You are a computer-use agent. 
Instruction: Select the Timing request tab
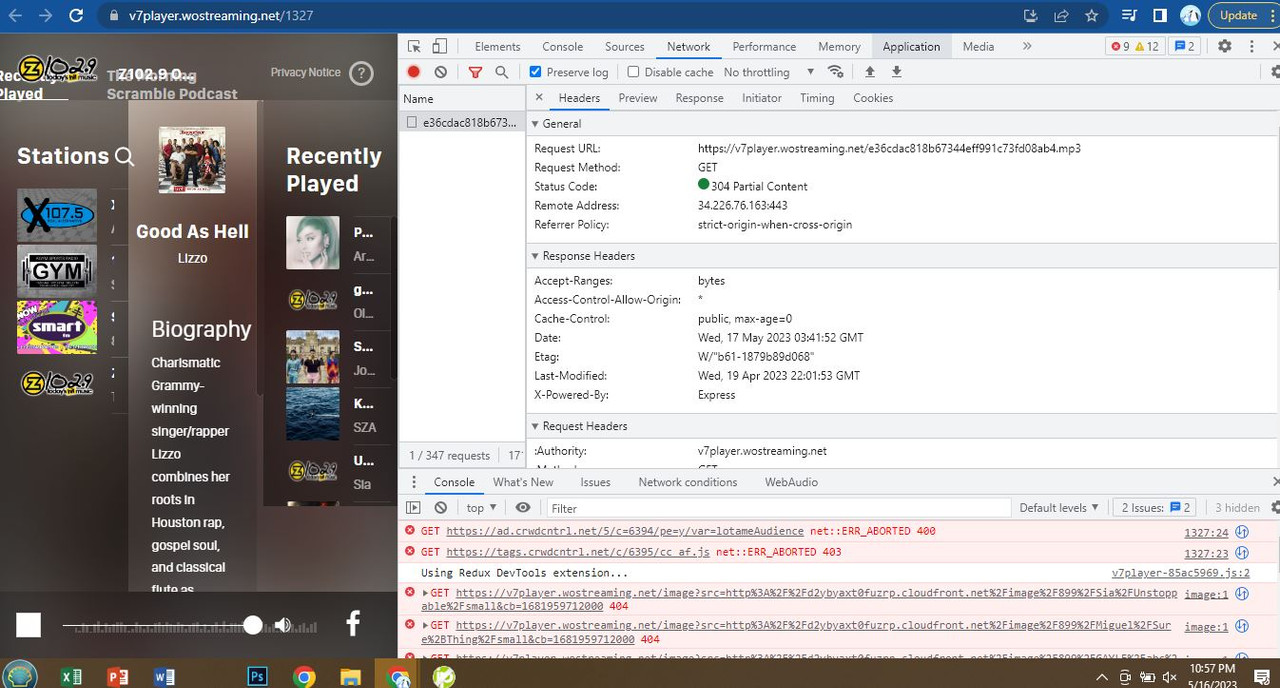click(x=817, y=98)
